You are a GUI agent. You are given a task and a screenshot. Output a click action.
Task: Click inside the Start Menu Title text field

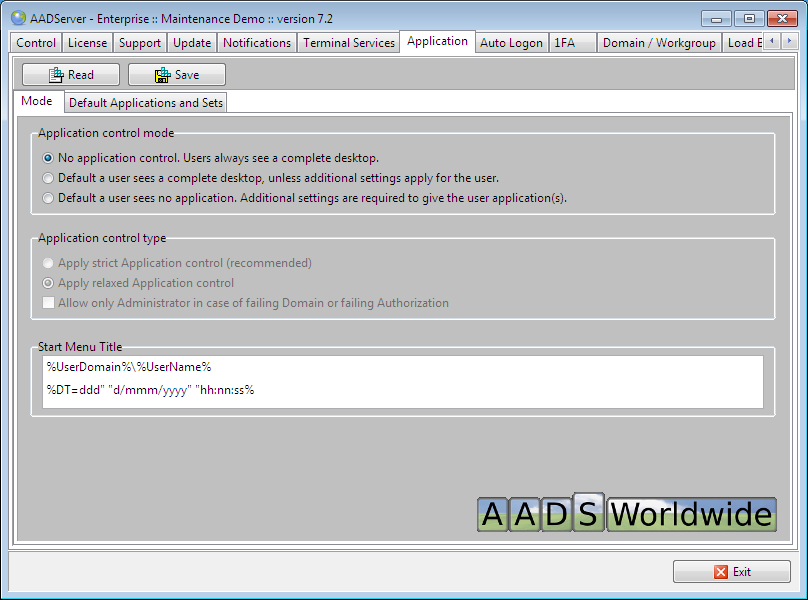(x=400, y=380)
